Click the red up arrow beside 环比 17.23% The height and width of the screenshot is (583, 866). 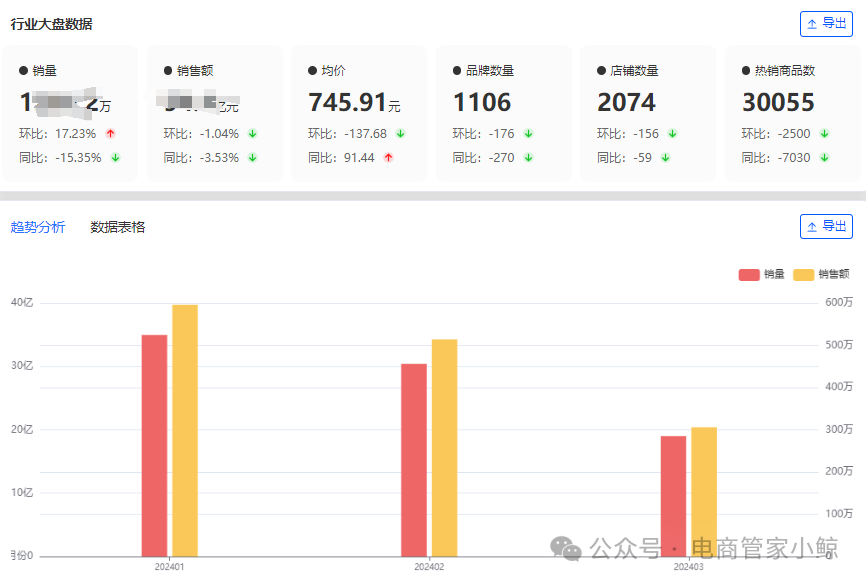(x=110, y=134)
